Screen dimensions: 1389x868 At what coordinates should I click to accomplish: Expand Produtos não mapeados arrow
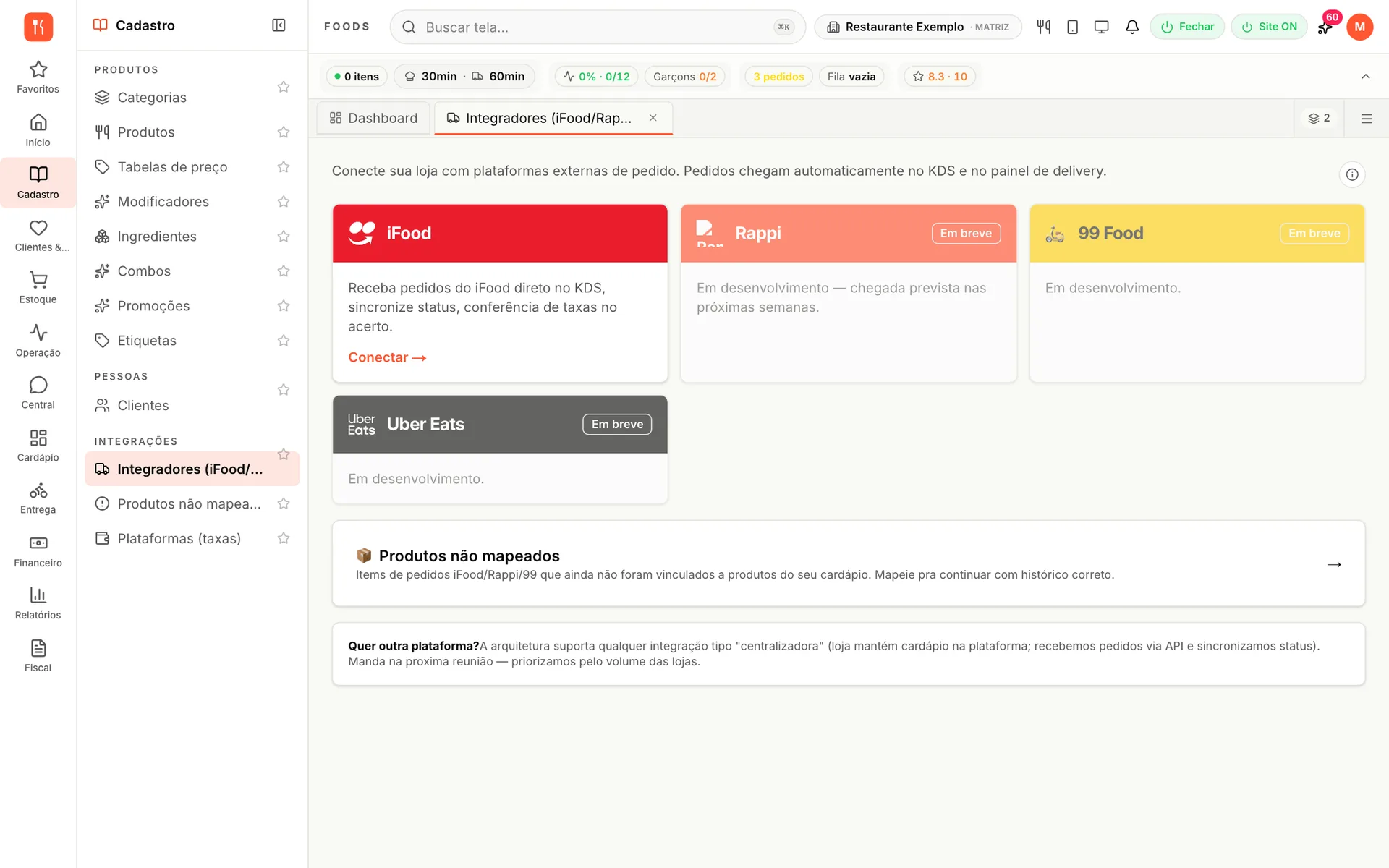click(x=1334, y=564)
